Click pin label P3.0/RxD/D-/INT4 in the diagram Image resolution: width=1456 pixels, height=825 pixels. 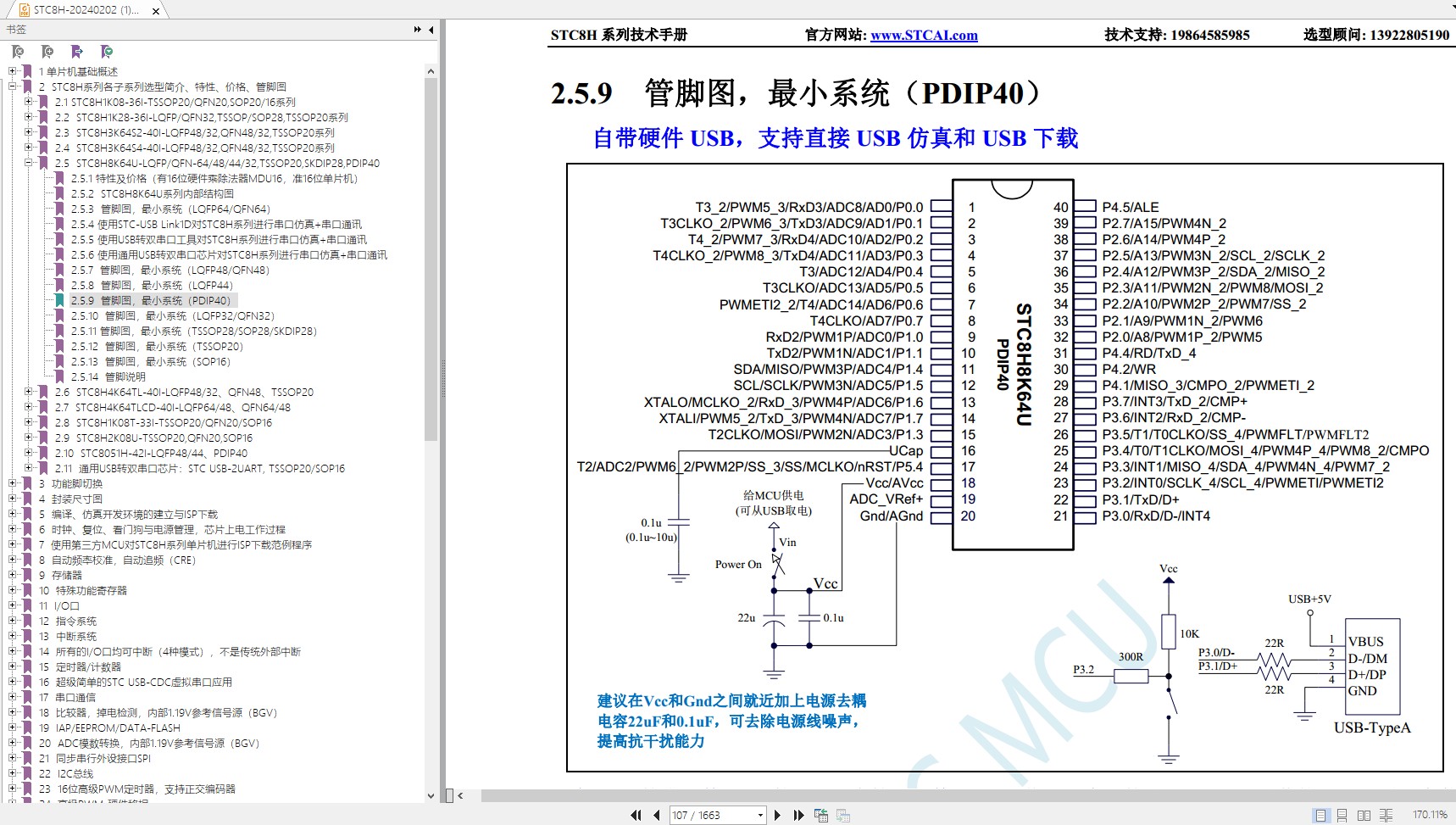pos(1156,516)
